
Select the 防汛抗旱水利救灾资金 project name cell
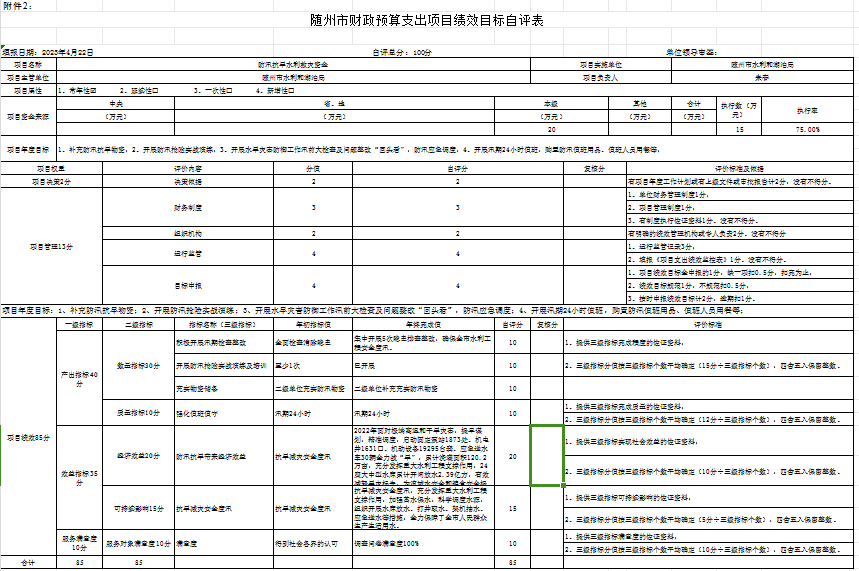point(293,65)
